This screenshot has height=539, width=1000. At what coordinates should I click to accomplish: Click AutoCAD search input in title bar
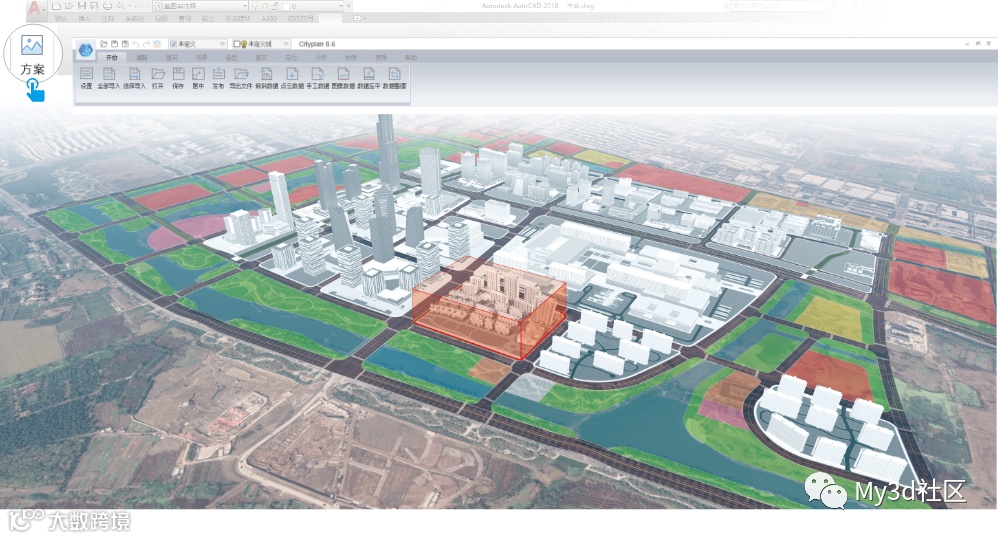click(x=777, y=6)
